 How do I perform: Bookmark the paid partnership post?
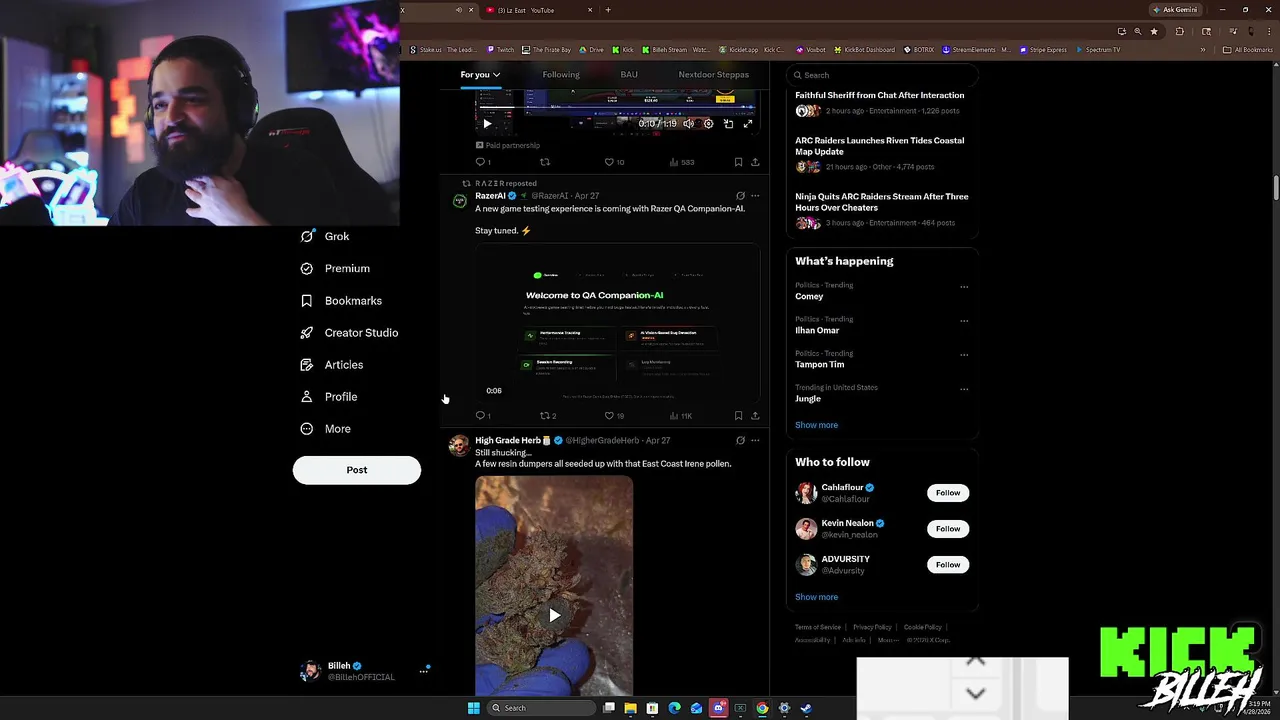click(x=738, y=162)
